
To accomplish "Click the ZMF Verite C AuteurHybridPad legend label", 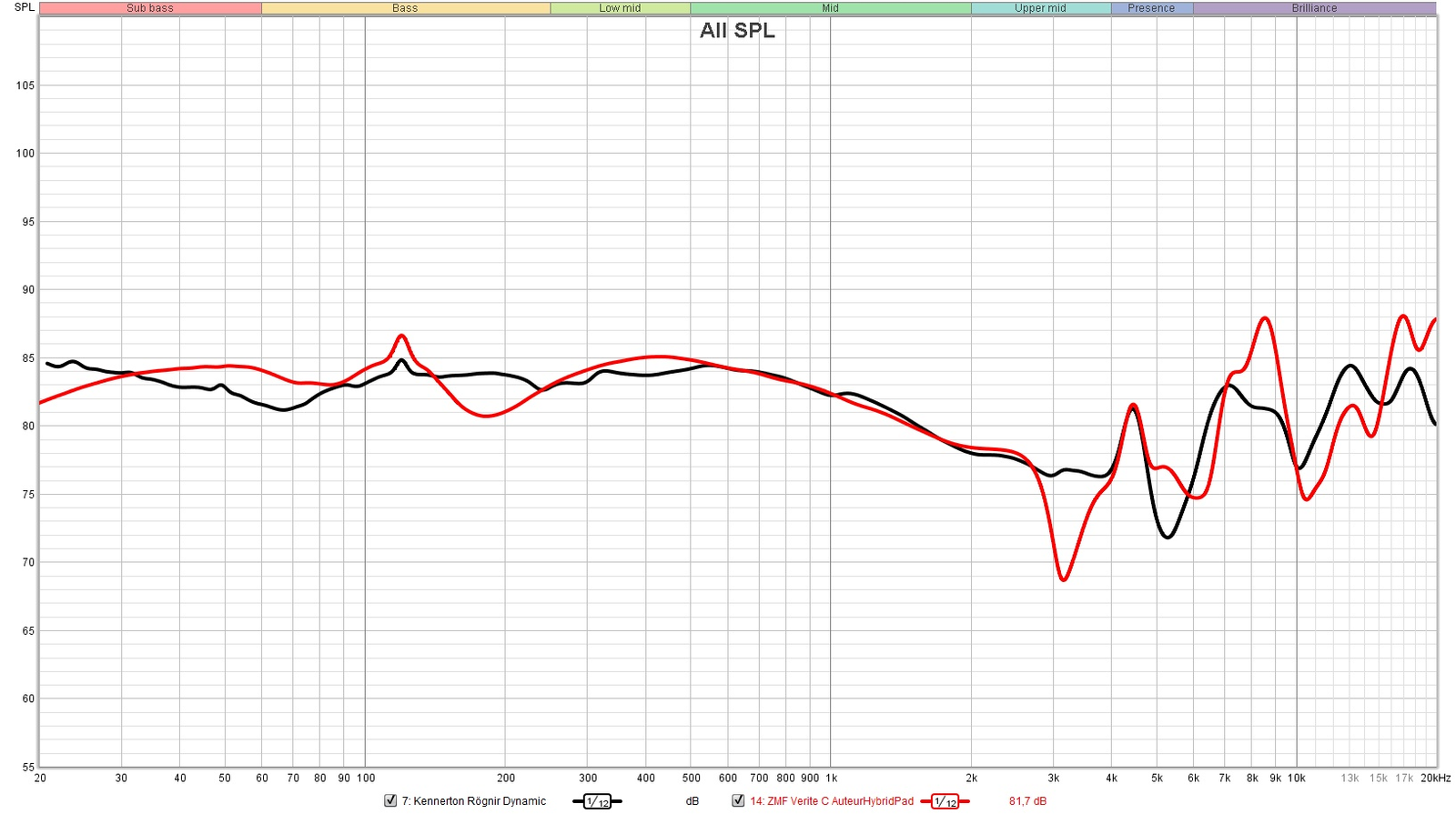I will pos(831,801).
